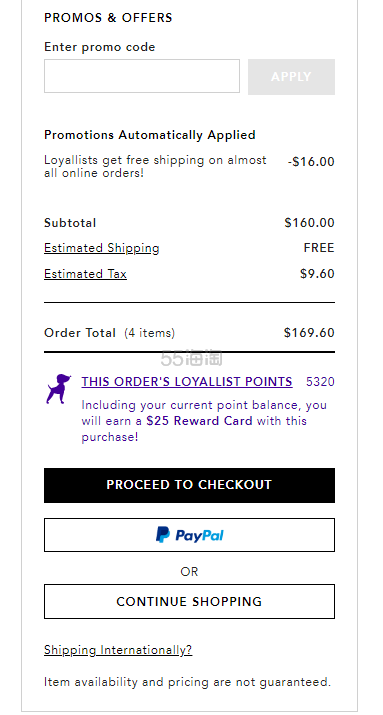Focus the promo code input field

142,76
